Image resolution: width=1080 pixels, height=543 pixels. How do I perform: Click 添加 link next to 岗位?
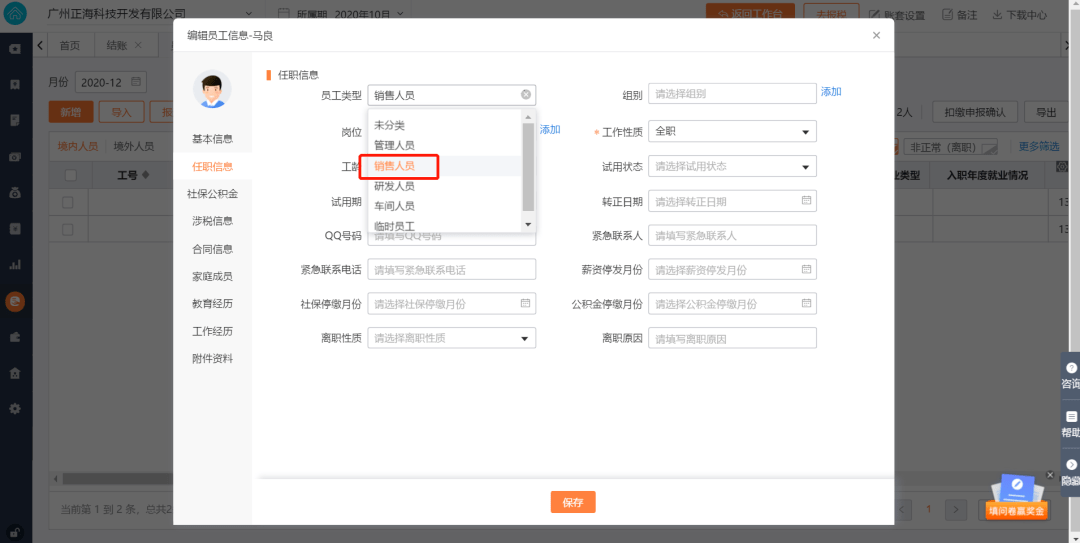pyautogui.click(x=550, y=130)
